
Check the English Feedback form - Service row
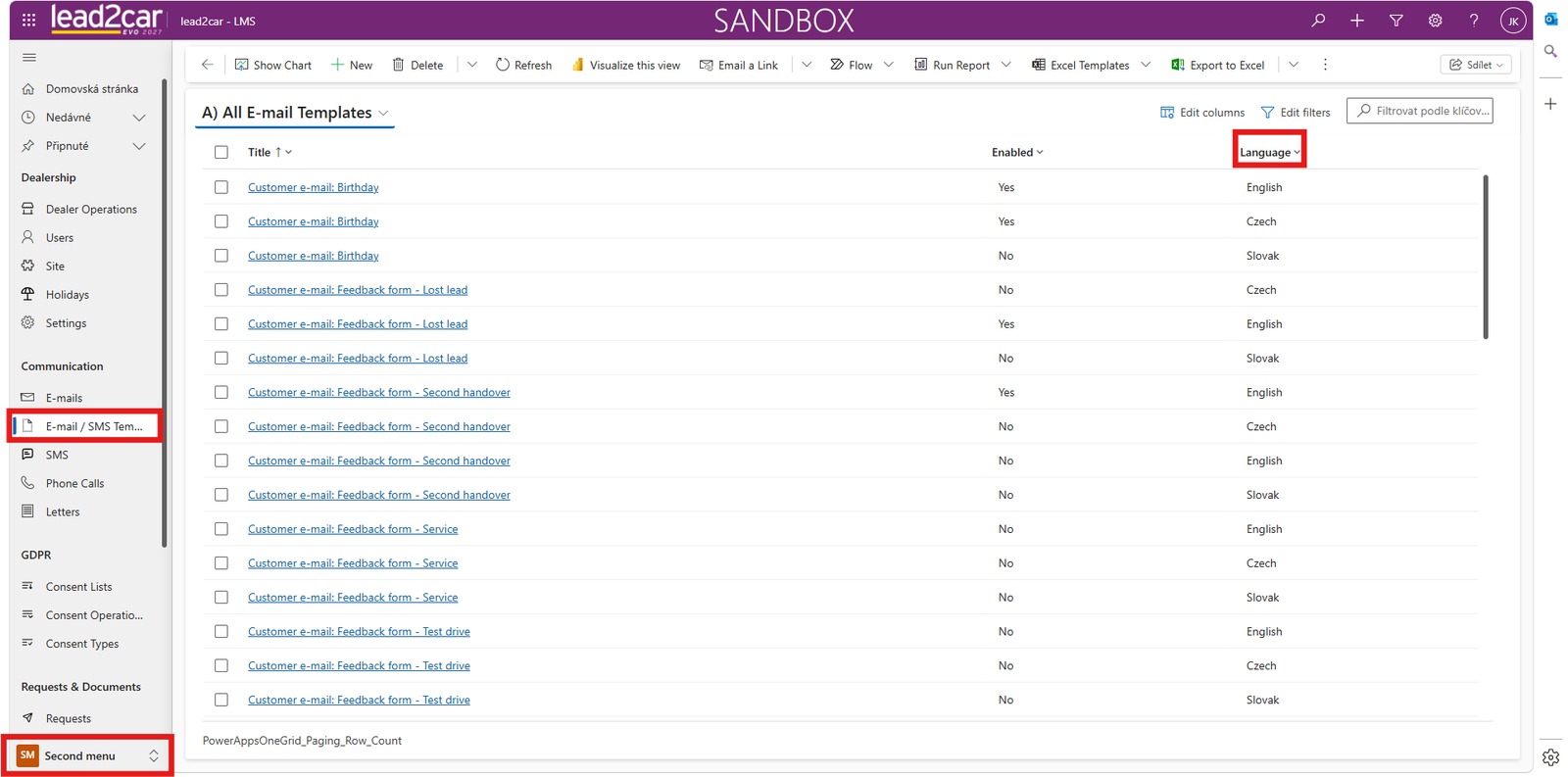click(x=221, y=529)
